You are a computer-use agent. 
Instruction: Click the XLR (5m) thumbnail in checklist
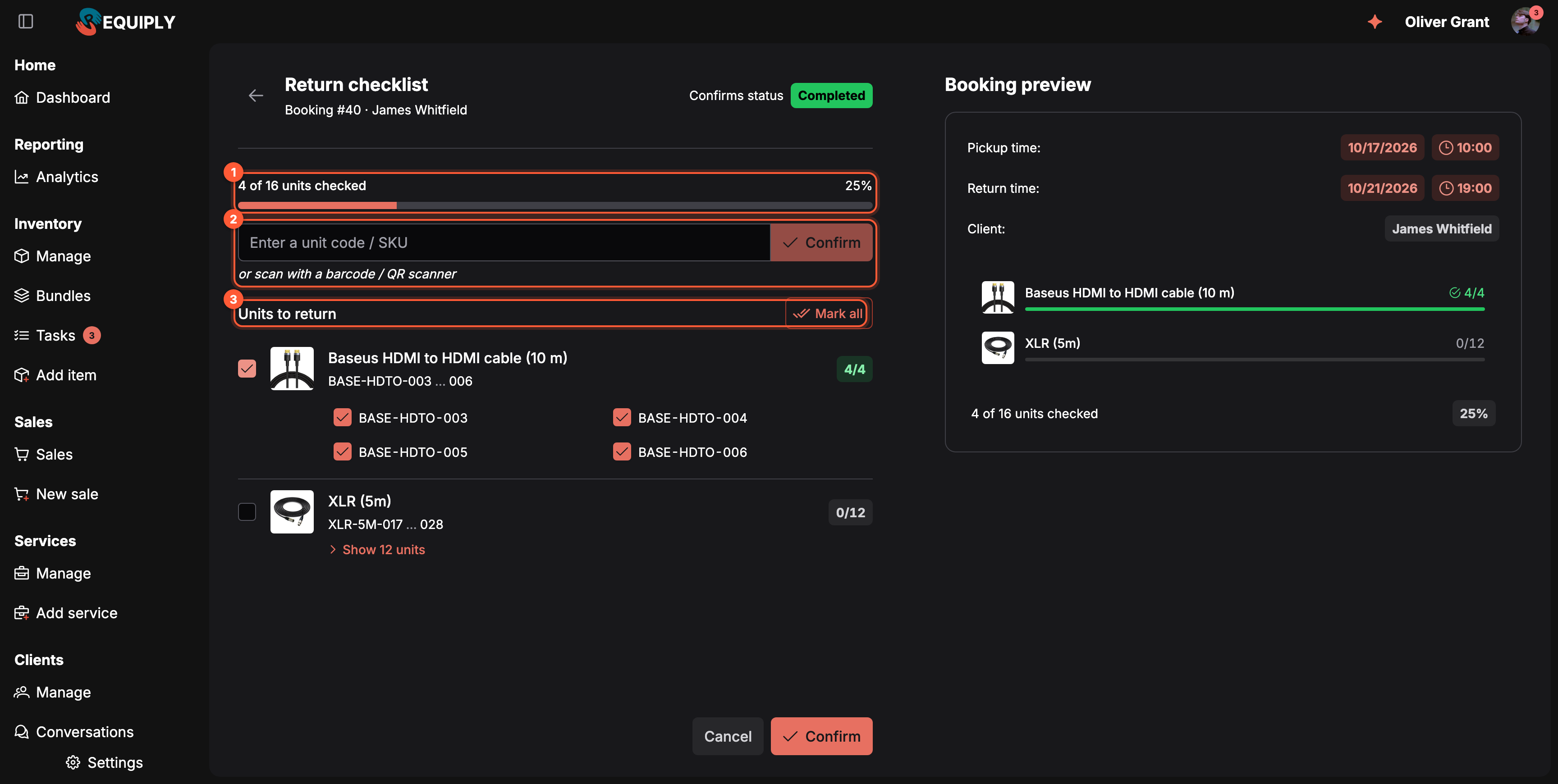292,511
